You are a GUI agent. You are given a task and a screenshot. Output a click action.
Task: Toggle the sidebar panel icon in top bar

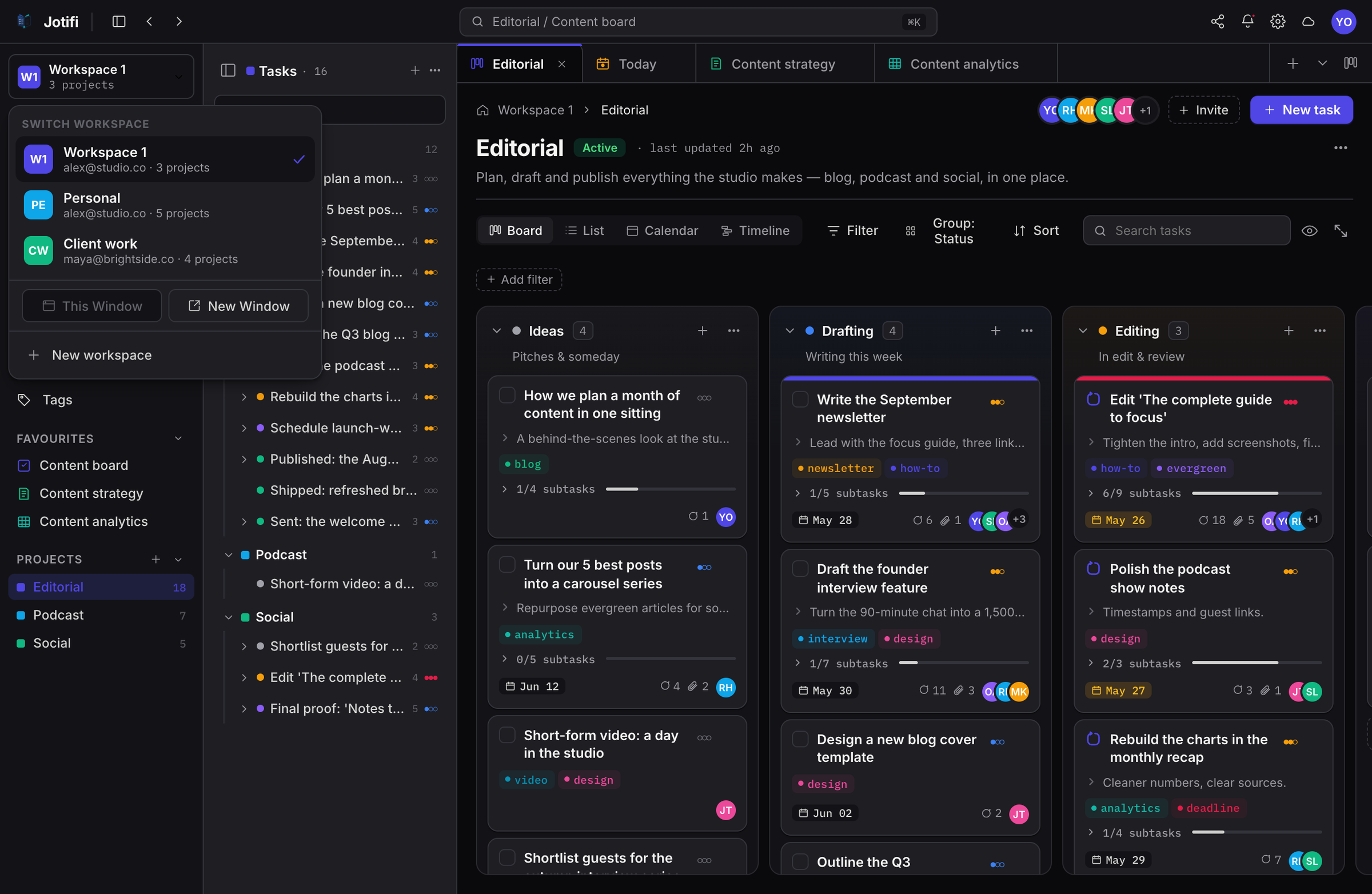[x=119, y=21]
